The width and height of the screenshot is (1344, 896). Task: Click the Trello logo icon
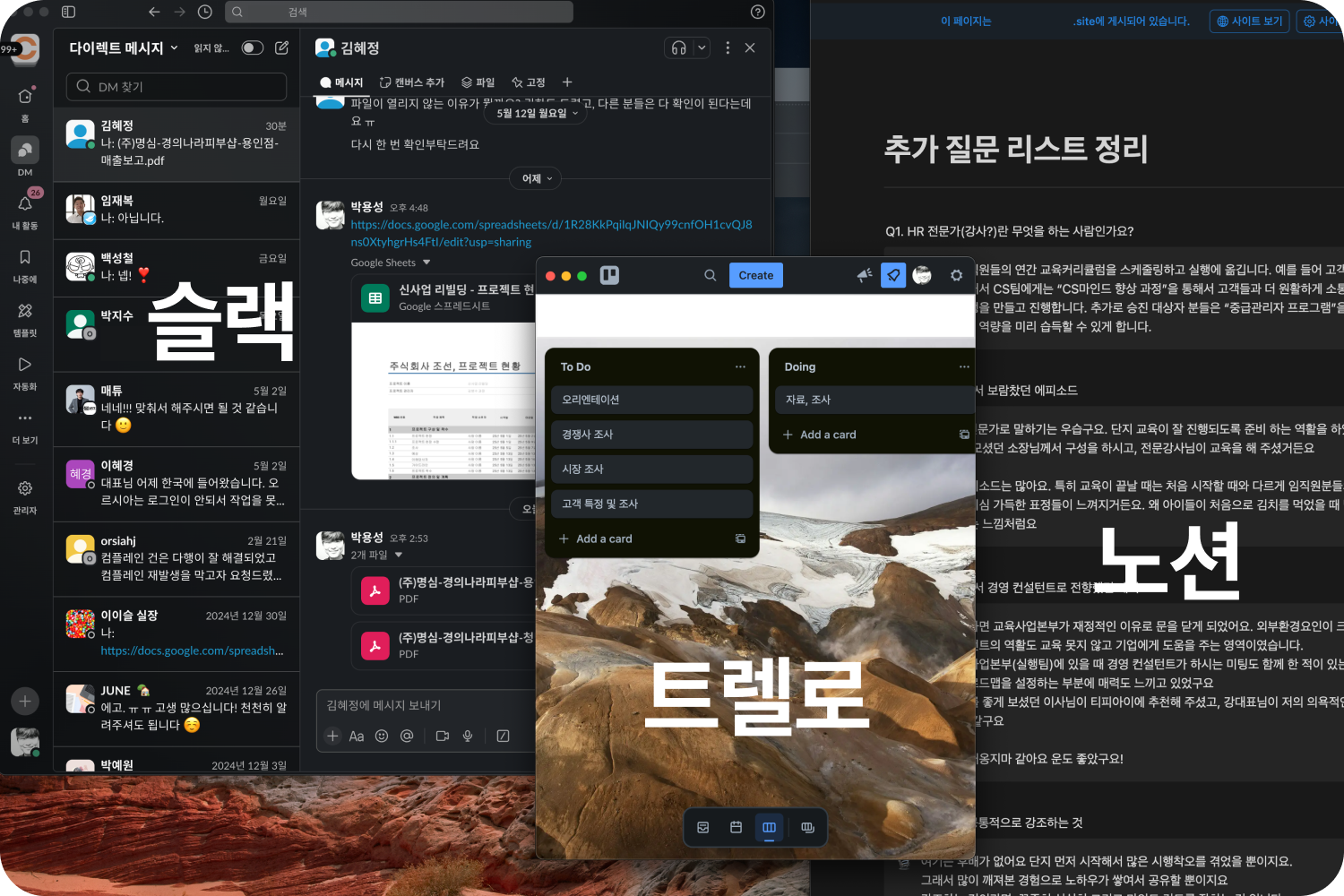[x=610, y=275]
